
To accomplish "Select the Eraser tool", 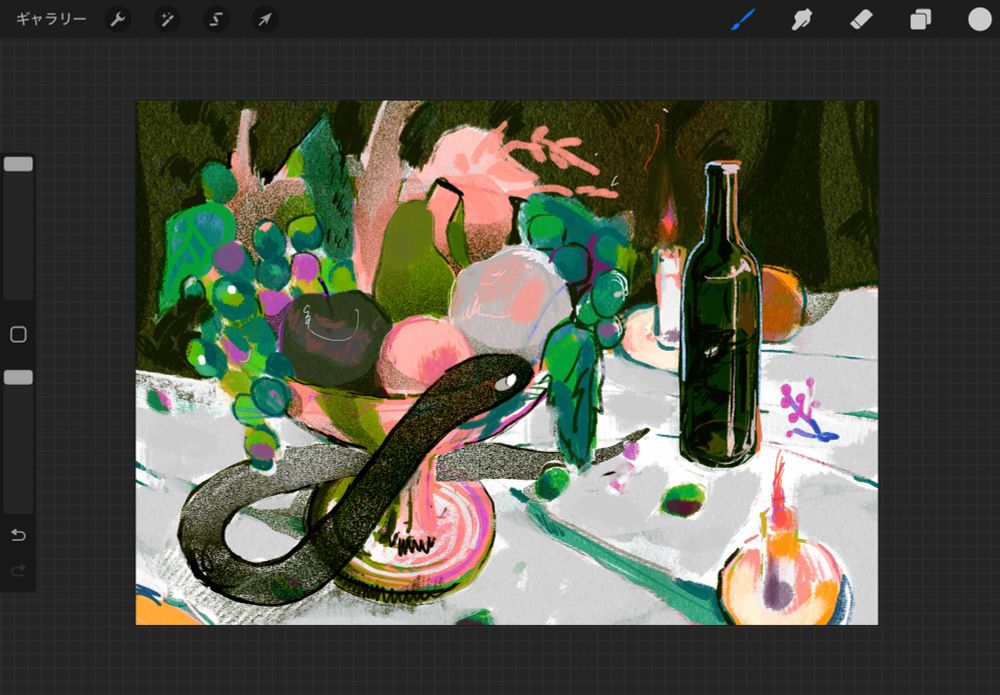I will [861, 20].
